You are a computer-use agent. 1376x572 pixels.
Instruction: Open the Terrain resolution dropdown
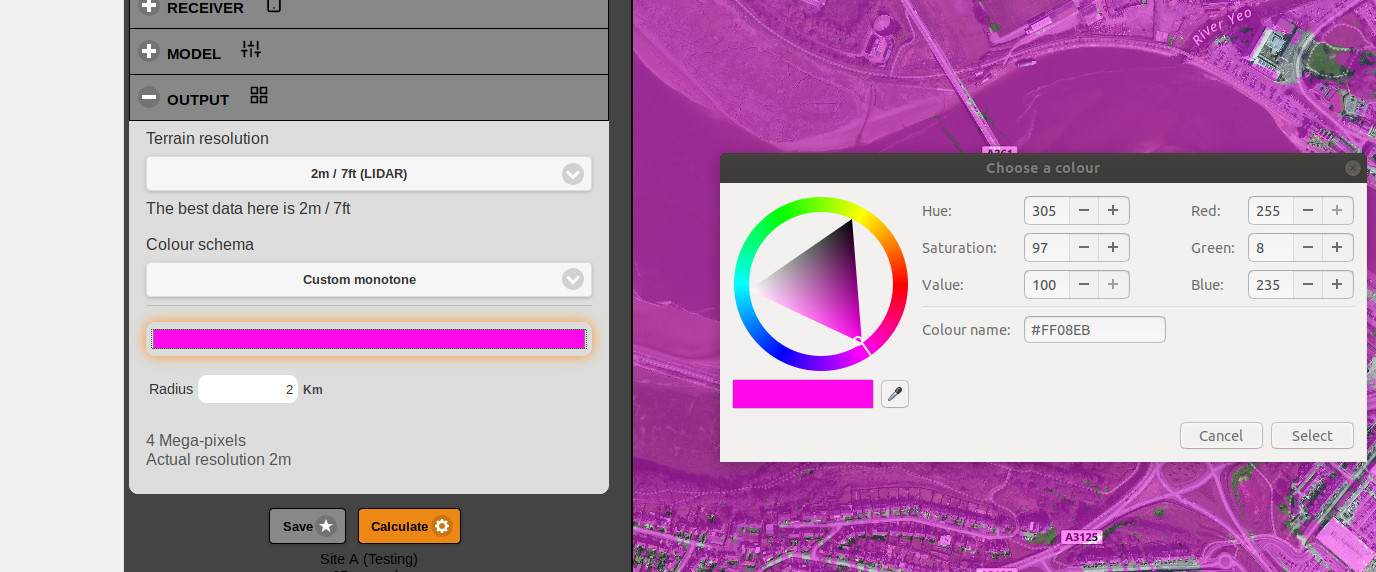[x=368, y=174]
